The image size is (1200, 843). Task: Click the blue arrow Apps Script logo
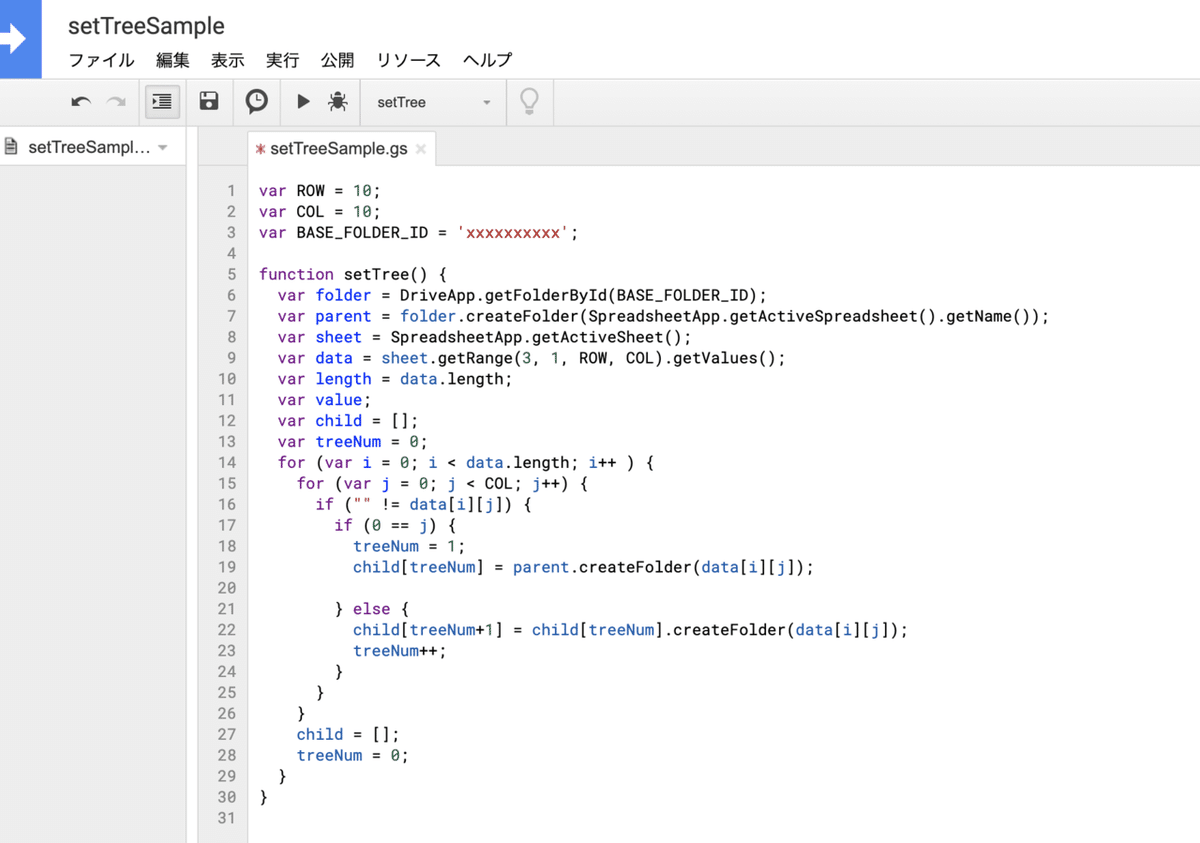pos(20,39)
